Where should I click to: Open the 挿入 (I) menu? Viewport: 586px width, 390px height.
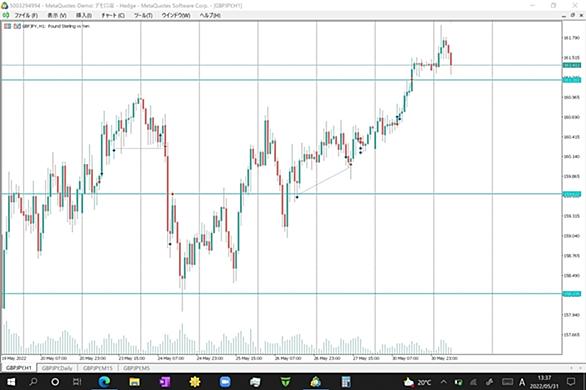click(84, 15)
